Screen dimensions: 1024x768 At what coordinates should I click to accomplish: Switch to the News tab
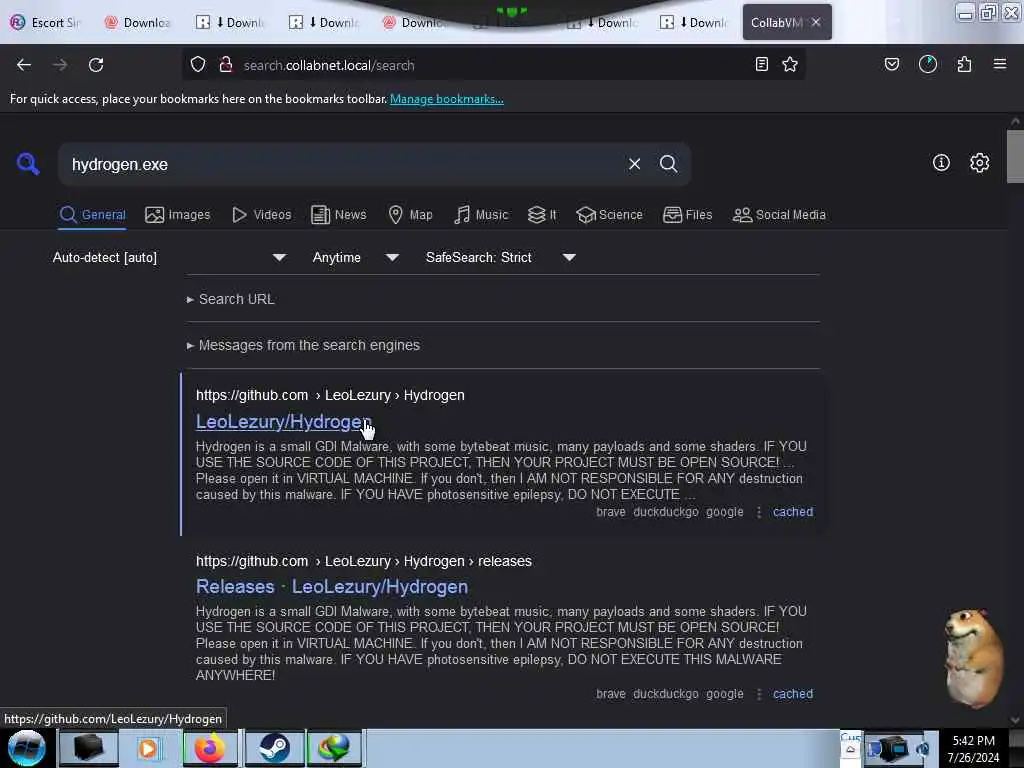pos(338,215)
